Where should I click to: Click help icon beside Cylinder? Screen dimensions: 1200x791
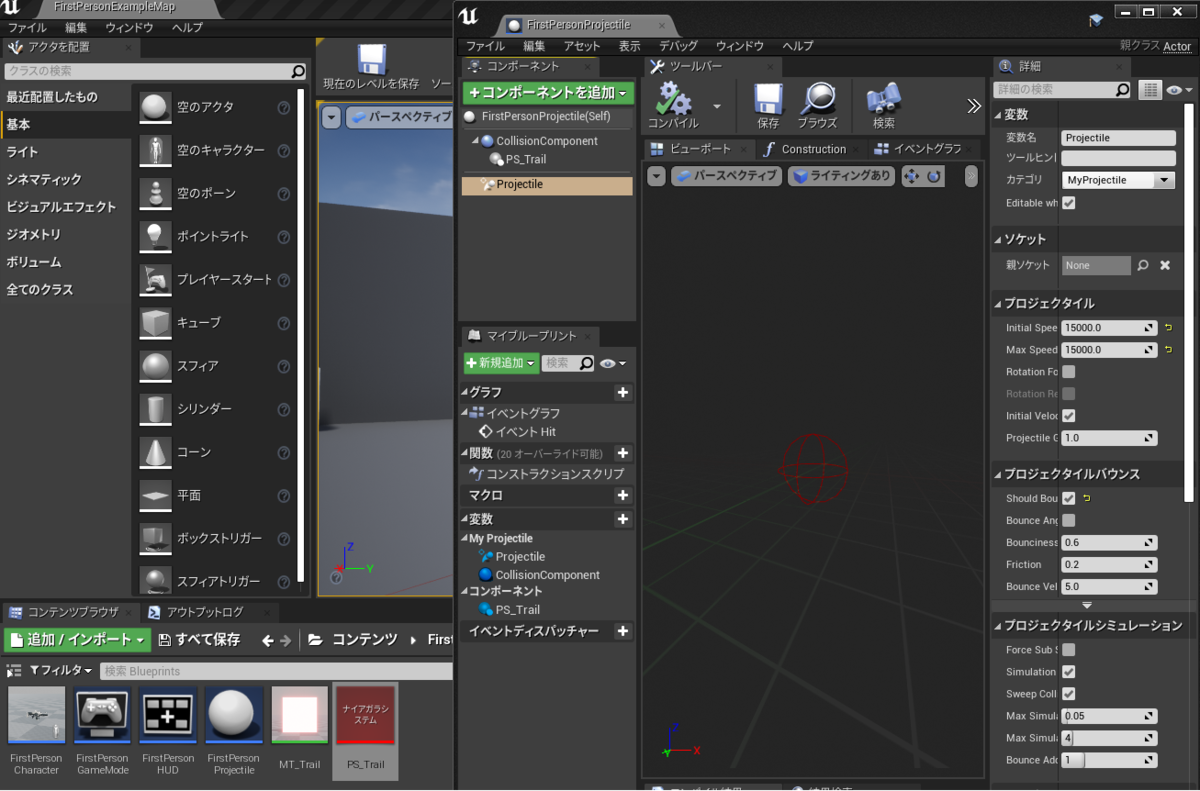284,409
